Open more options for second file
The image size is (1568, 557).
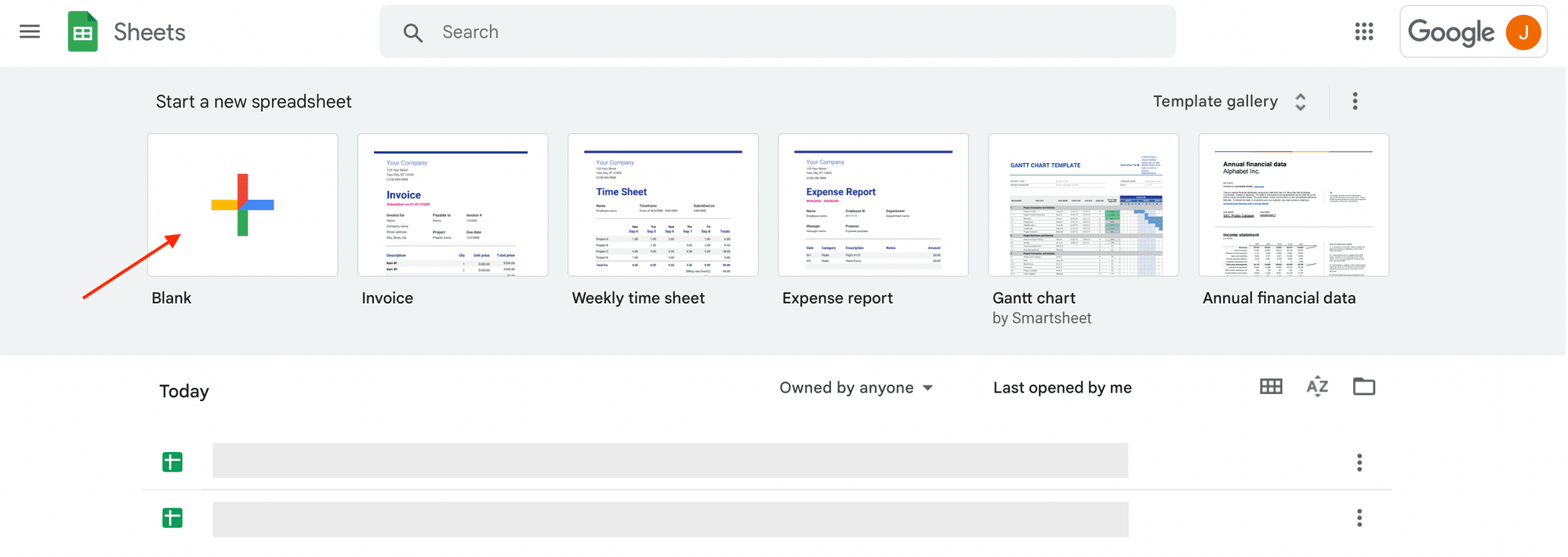(1359, 518)
